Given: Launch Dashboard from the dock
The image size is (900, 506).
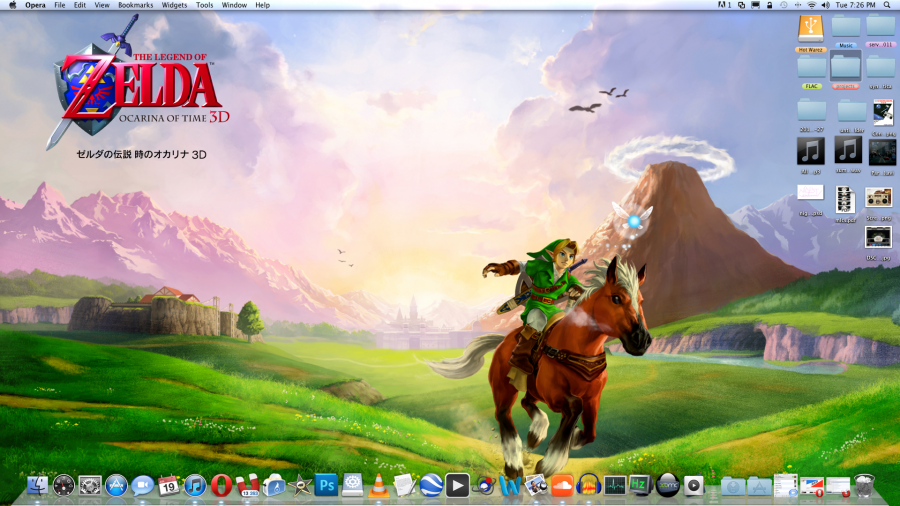Looking at the screenshot, I should click(x=64, y=486).
